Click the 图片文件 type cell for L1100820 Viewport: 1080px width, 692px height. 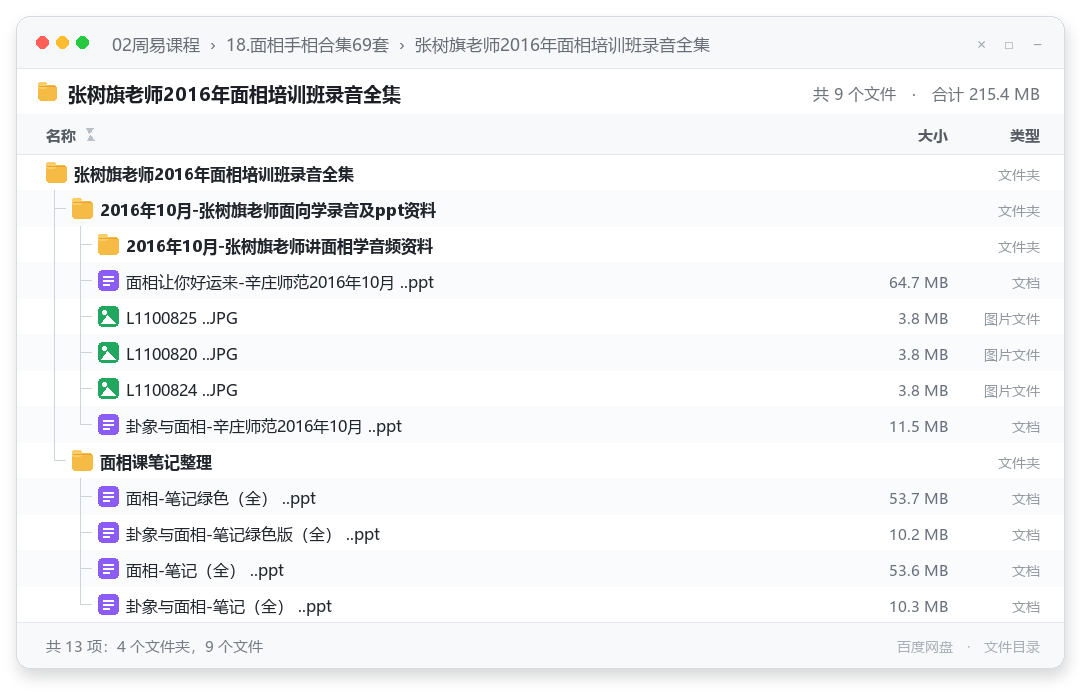pos(1012,355)
